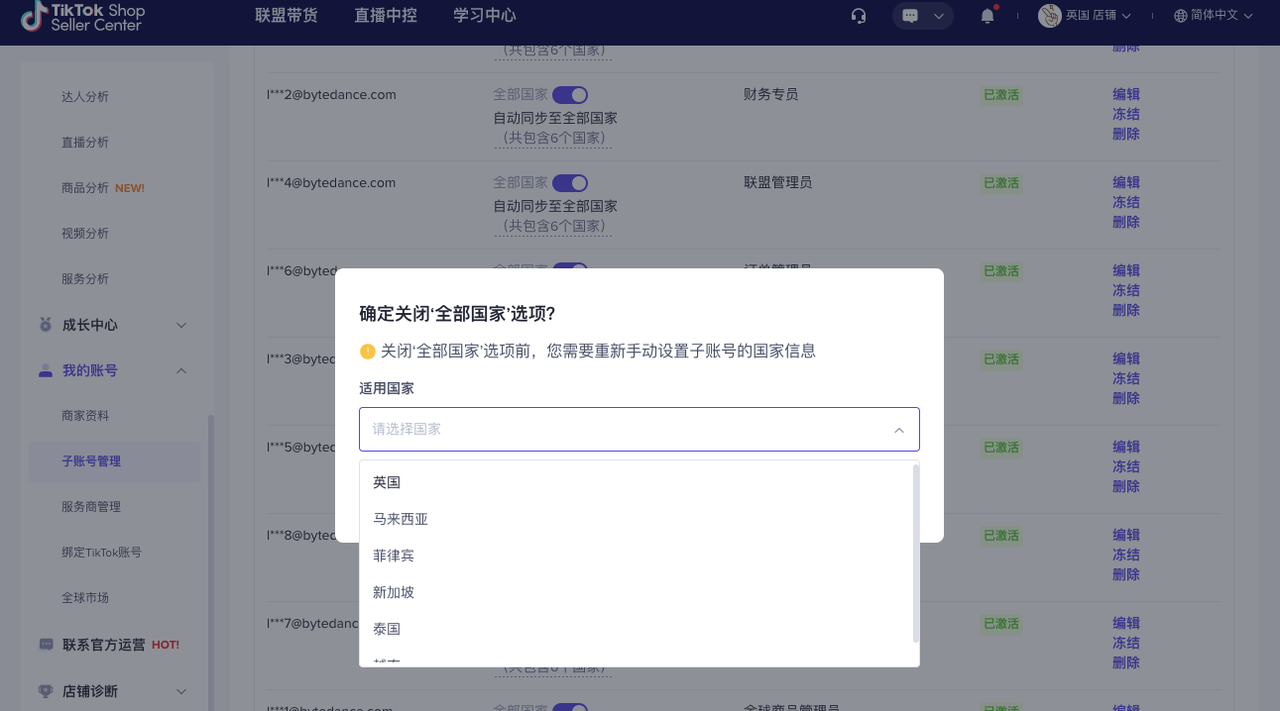
Task: Click the UK store avatar icon
Action: click(1049, 16)
